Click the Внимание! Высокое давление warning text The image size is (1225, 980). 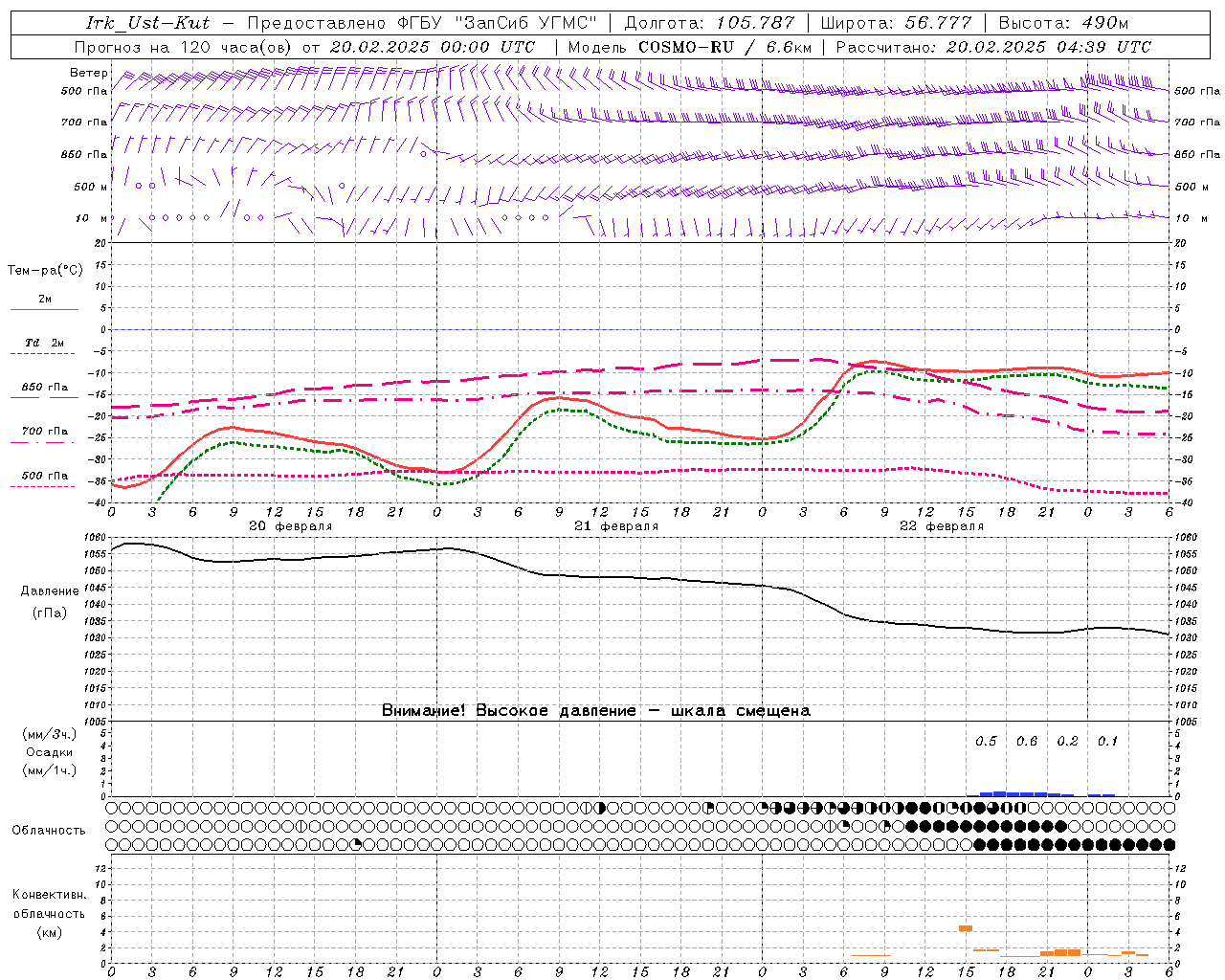596,710
